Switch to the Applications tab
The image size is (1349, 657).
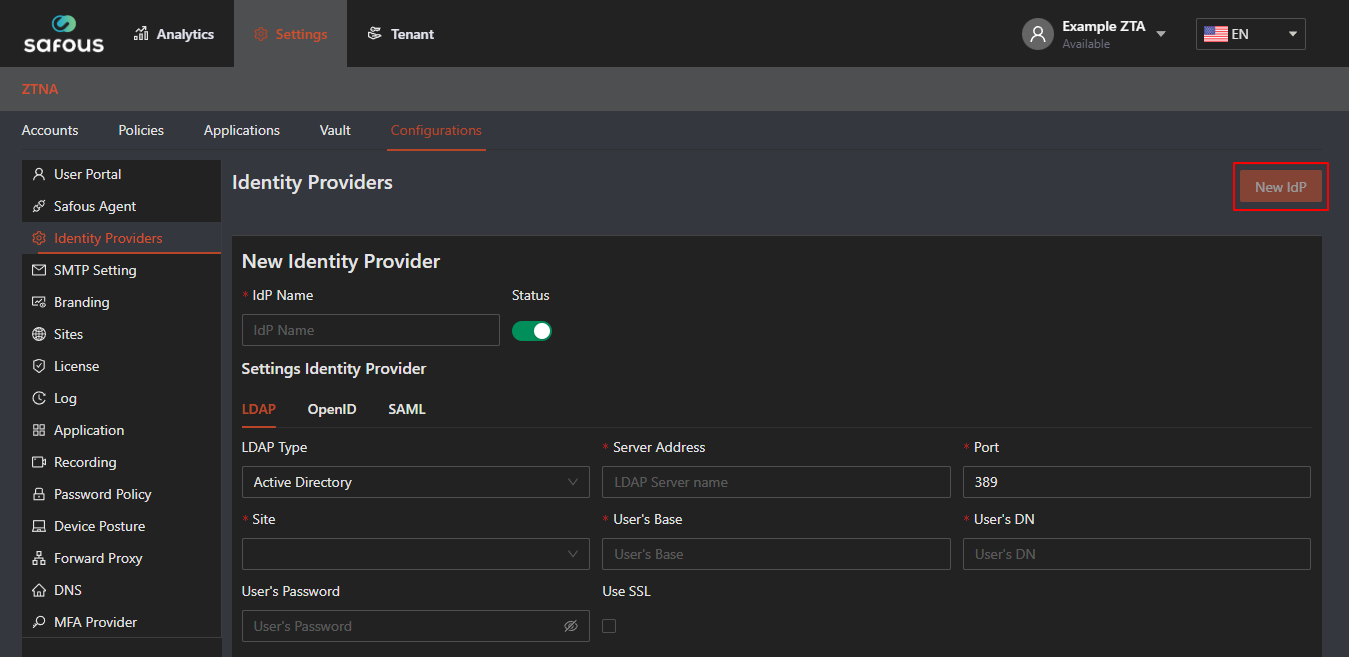pos(242,130)
